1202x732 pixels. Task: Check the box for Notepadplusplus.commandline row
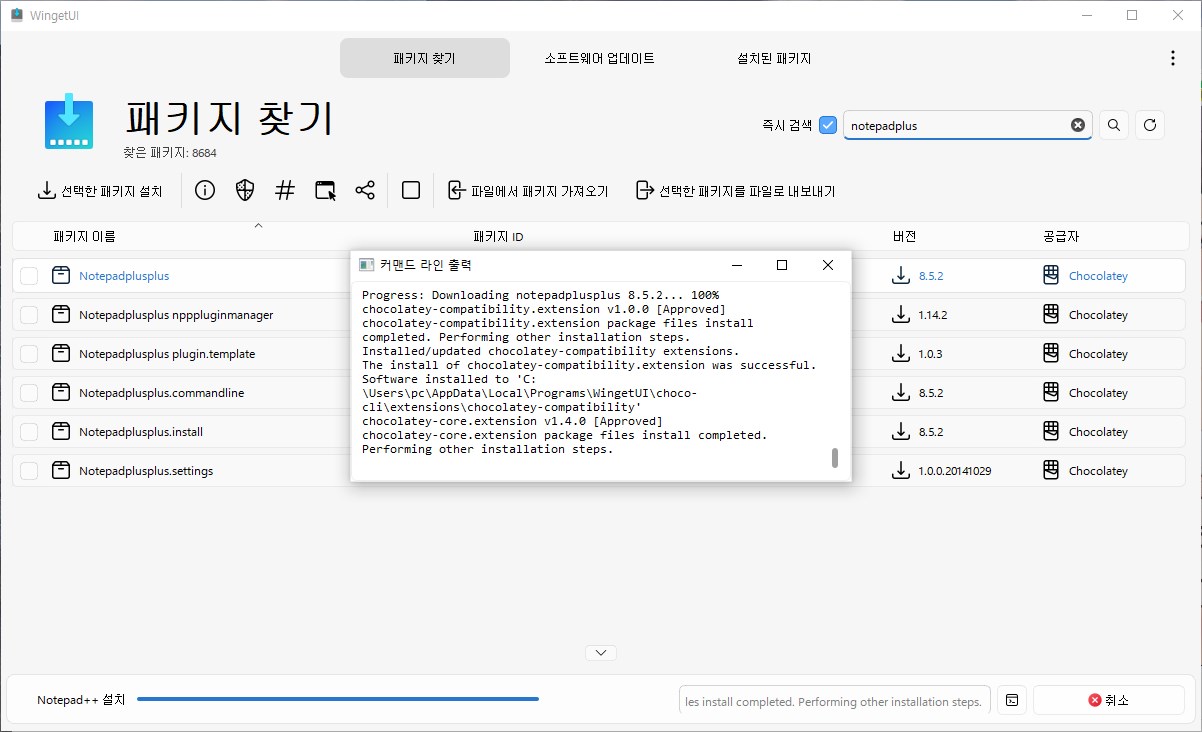pos(29,392)
